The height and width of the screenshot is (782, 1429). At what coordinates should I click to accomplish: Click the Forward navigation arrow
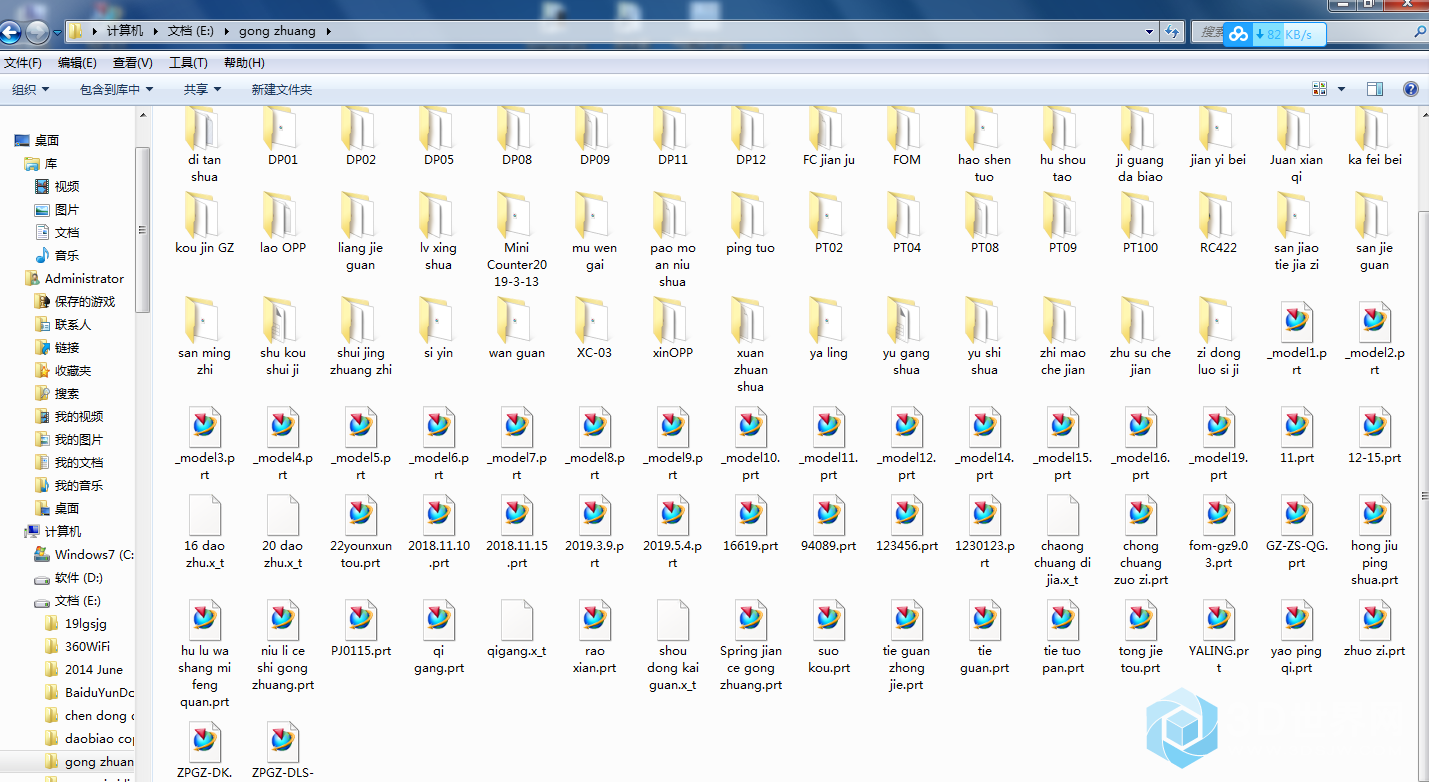click(37, 32)
